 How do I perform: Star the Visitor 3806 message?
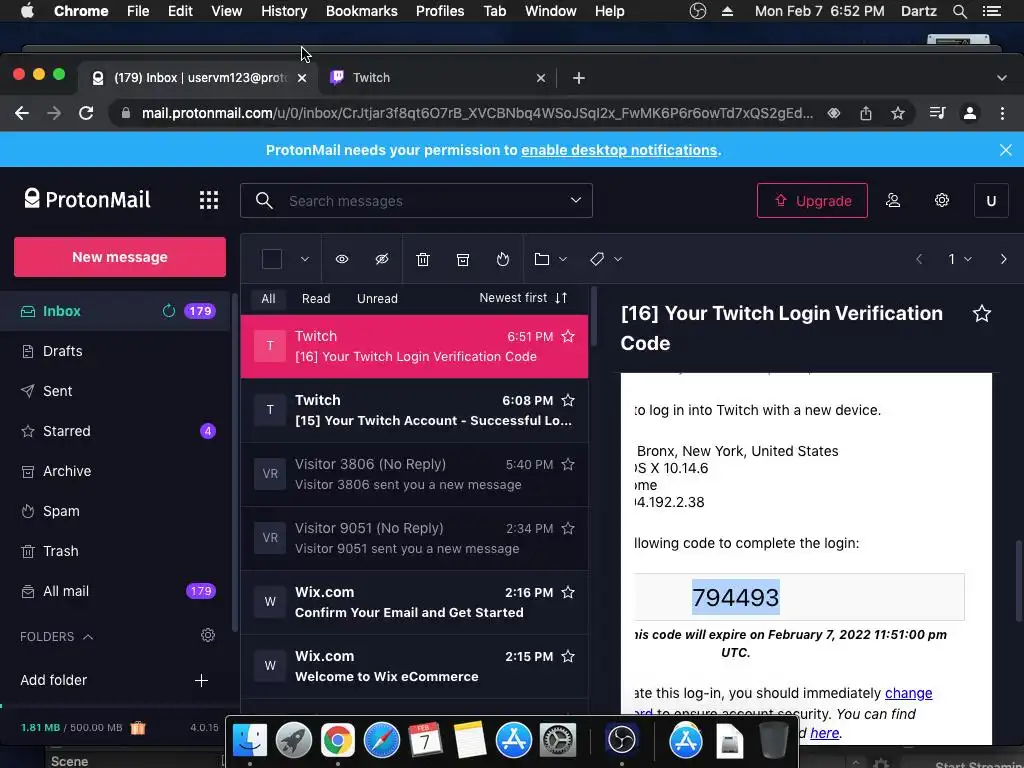pyautogui.click(x=568, y=464)
